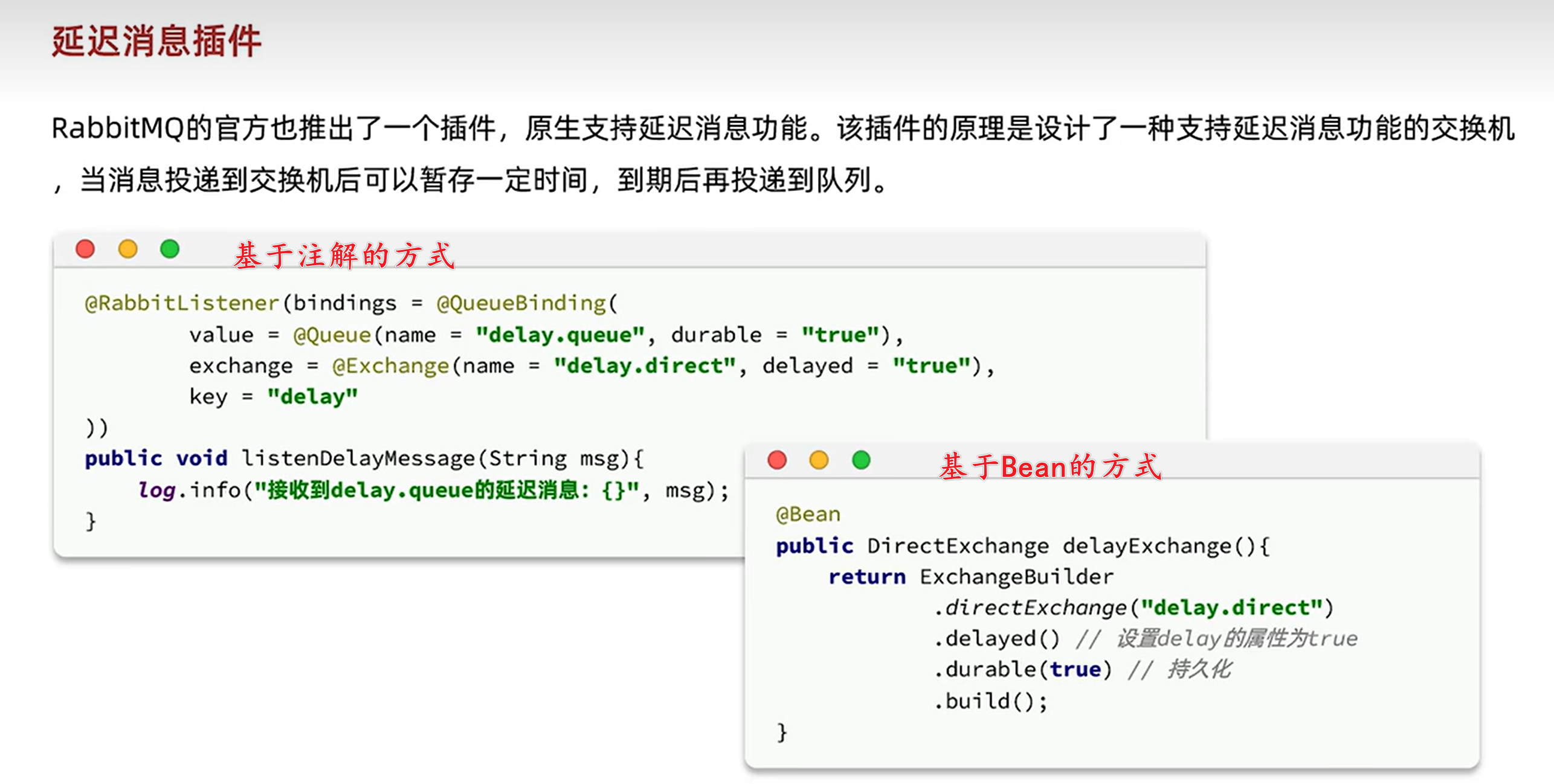Click the log.info statement
Image resolution: width=1554 pixels, height=784 pixels.
434,490
